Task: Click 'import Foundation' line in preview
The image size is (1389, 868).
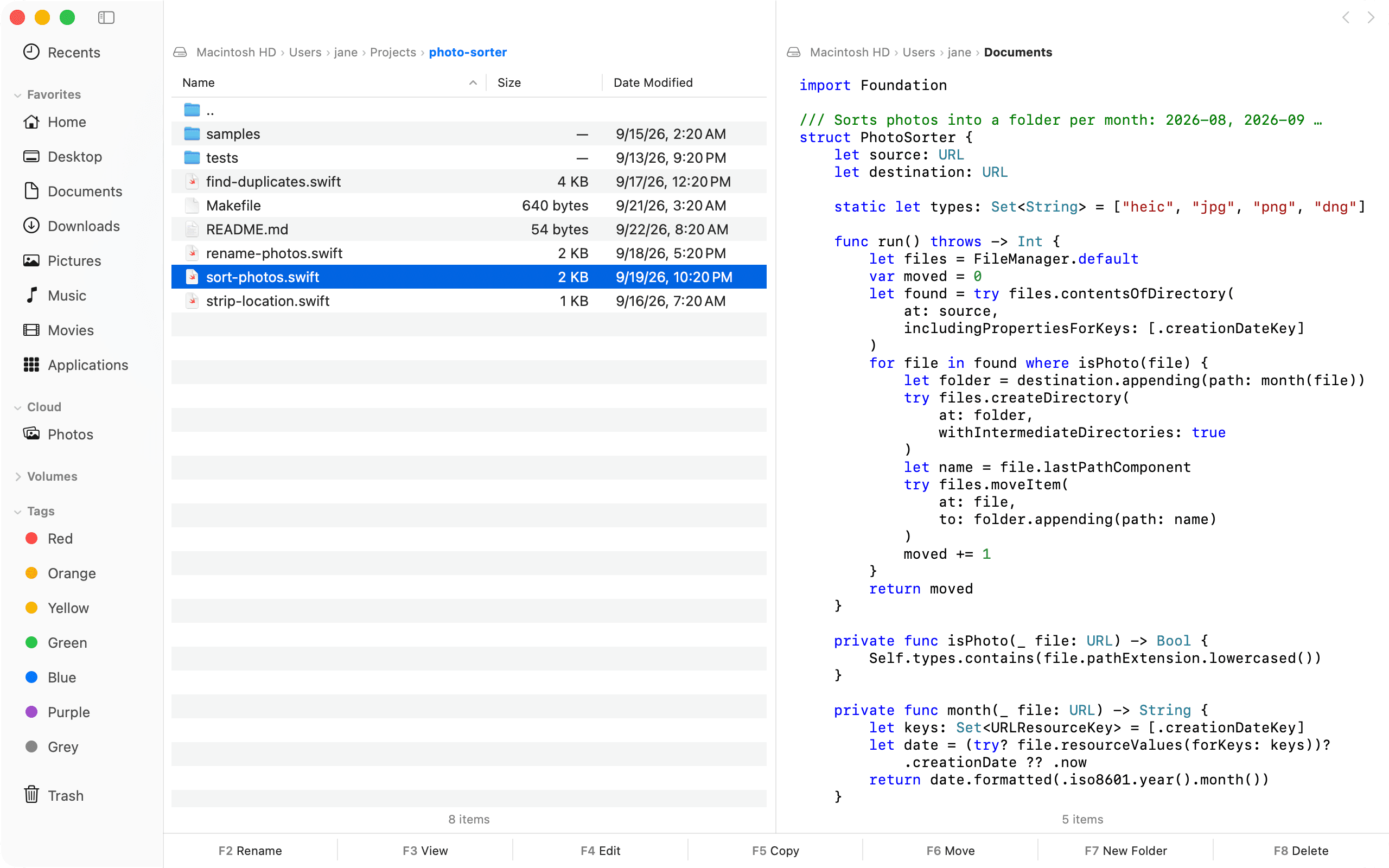Action: (873, 85)
